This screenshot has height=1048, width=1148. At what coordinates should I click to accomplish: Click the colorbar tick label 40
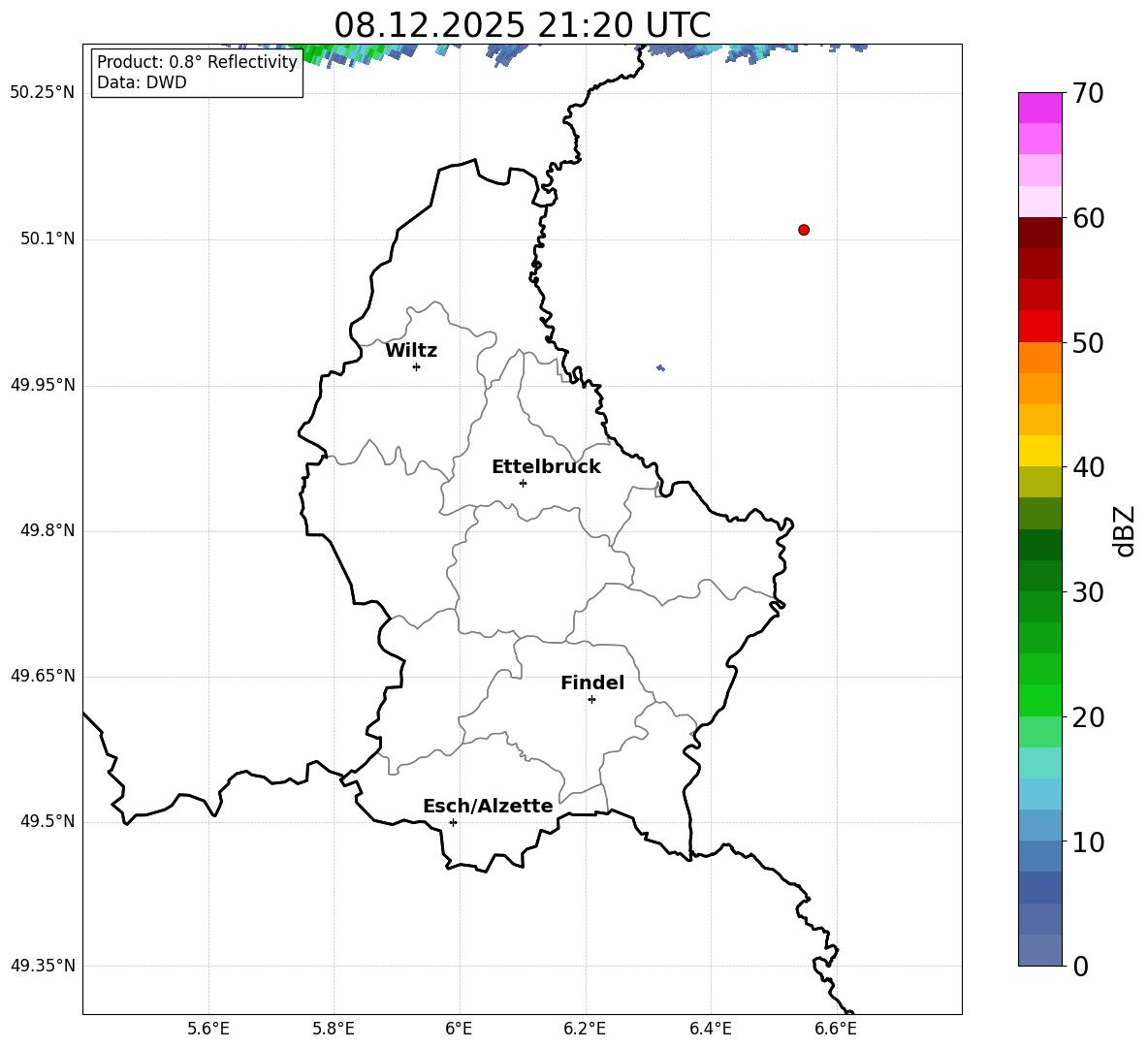pyautogui.click(x=1088, y=467)
